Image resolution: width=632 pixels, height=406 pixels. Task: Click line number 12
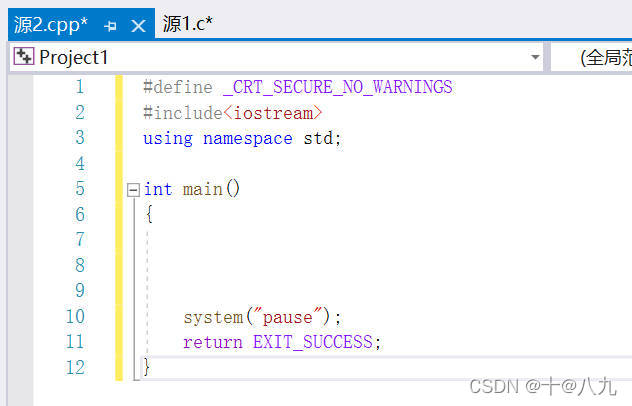(x=75, y=368)
